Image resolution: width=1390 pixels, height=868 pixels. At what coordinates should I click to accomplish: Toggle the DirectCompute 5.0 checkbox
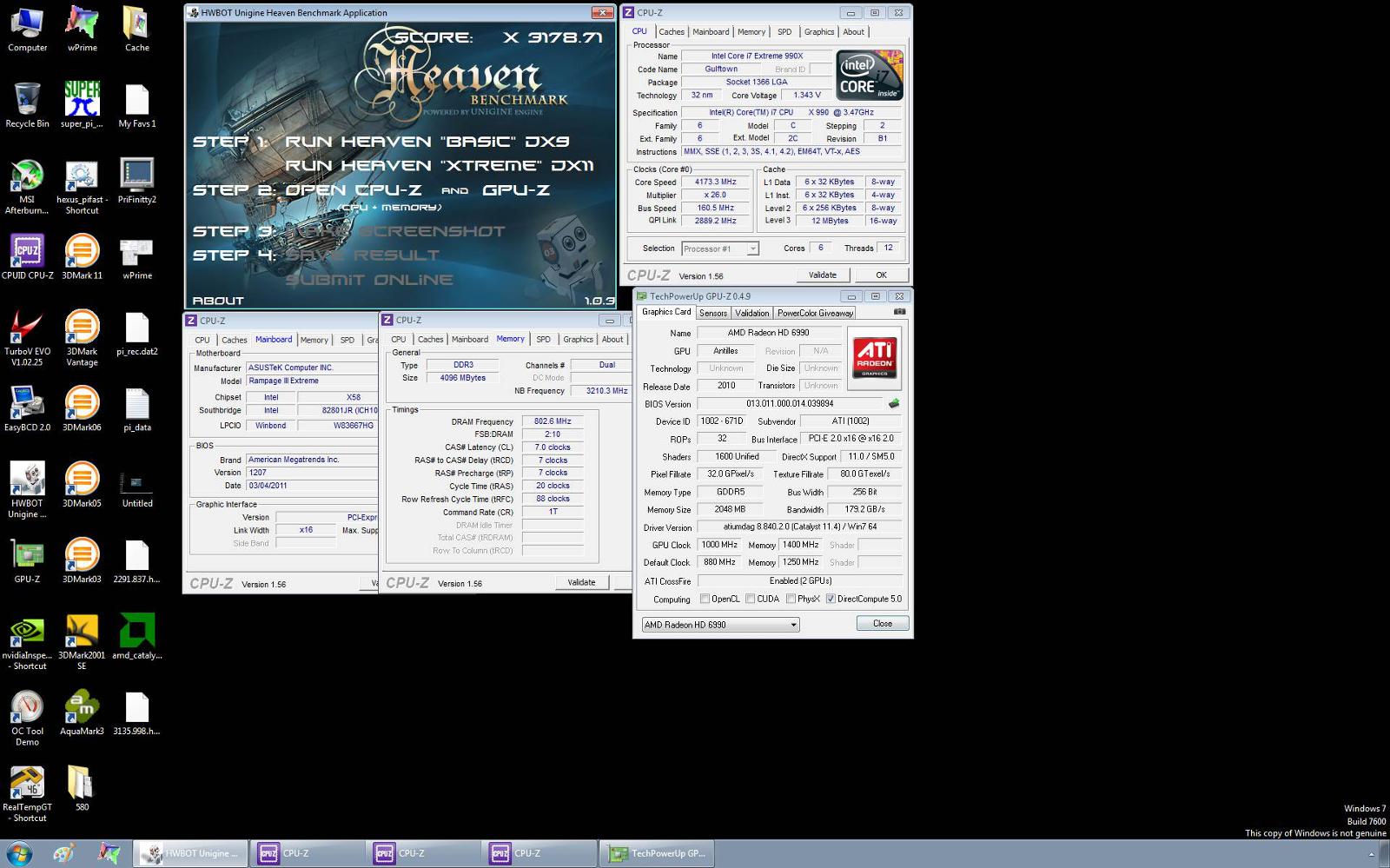tap(831, 599)
